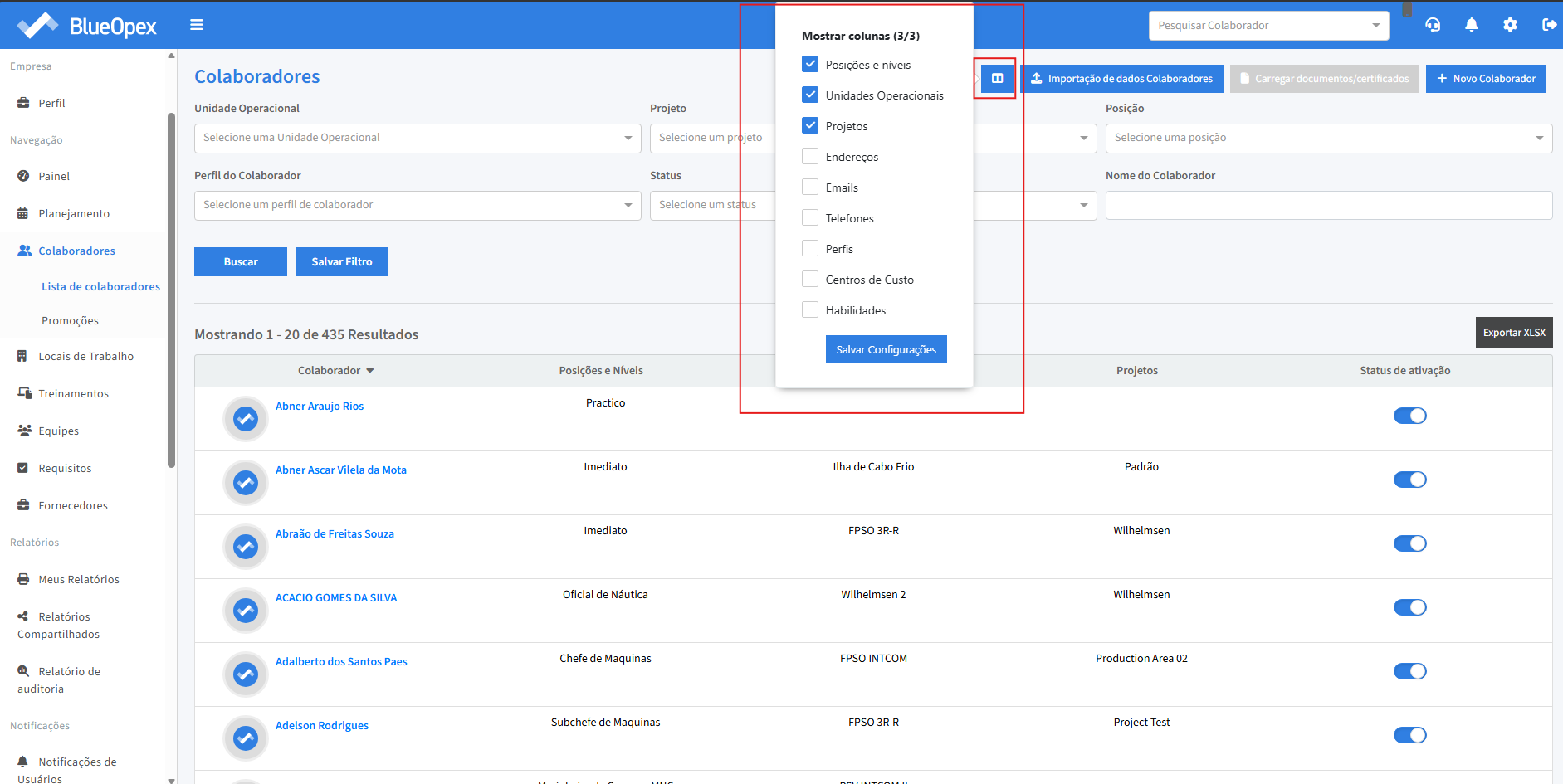Click Abner Araujo Rios avatar icon
1563x784 pixels.
coord(246,419)
